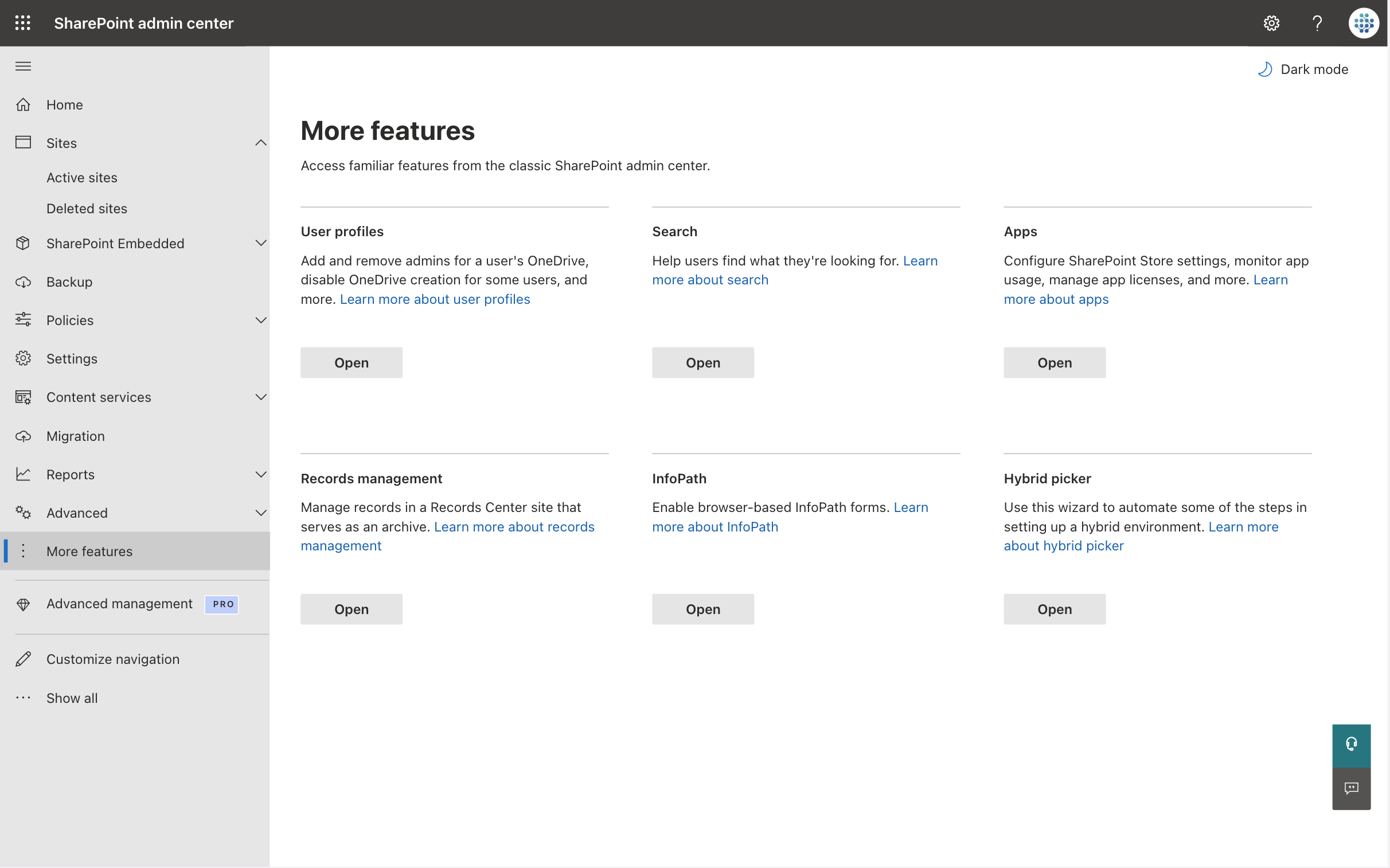This screenshot has height=868, width=1390.
Task: Expand the Content services chevron
Action: click(261, 397)
